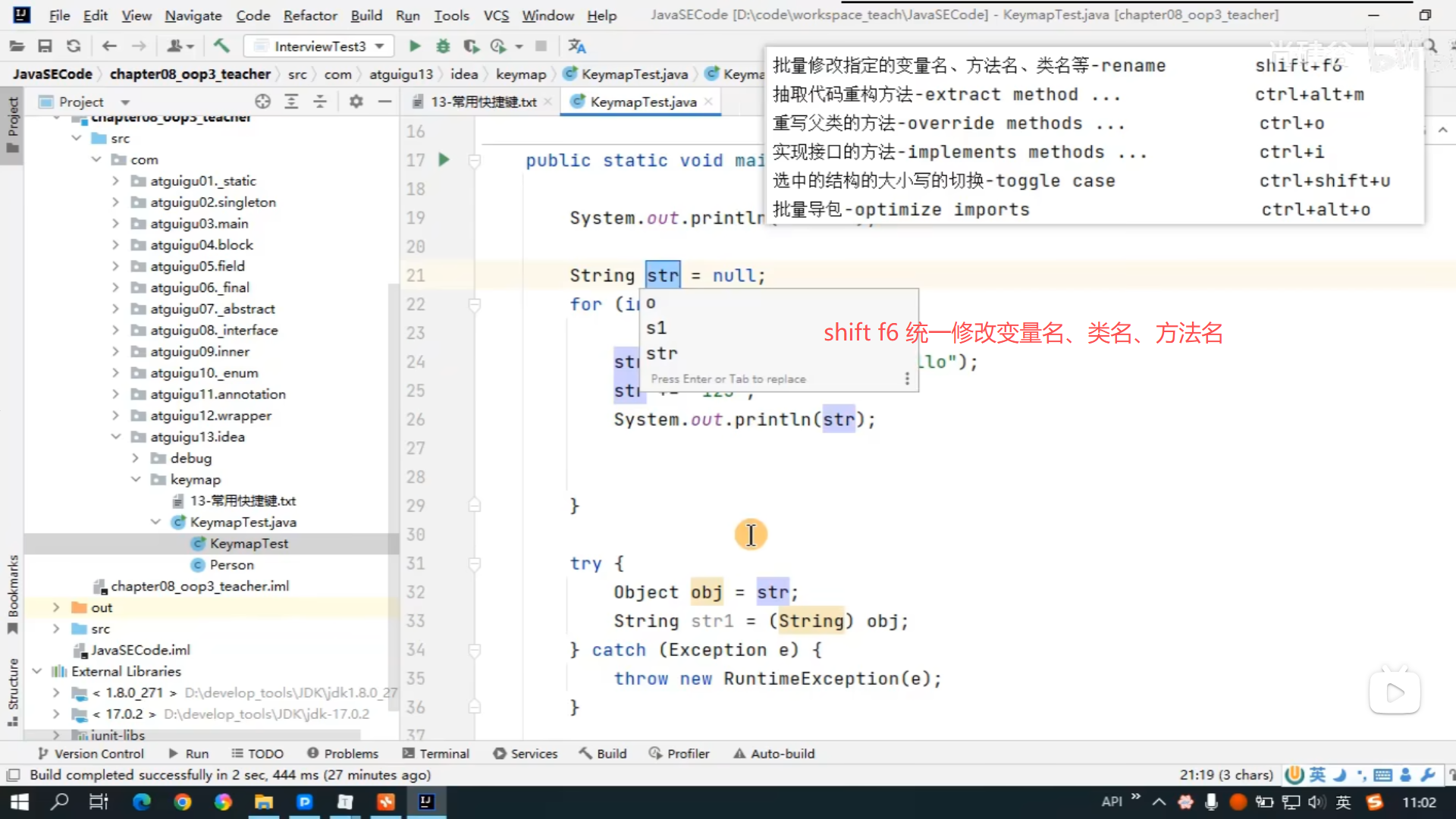Click the green Run button in toolbar
1456x819 pixels.
pyautogui.click(x=414, y=46)
